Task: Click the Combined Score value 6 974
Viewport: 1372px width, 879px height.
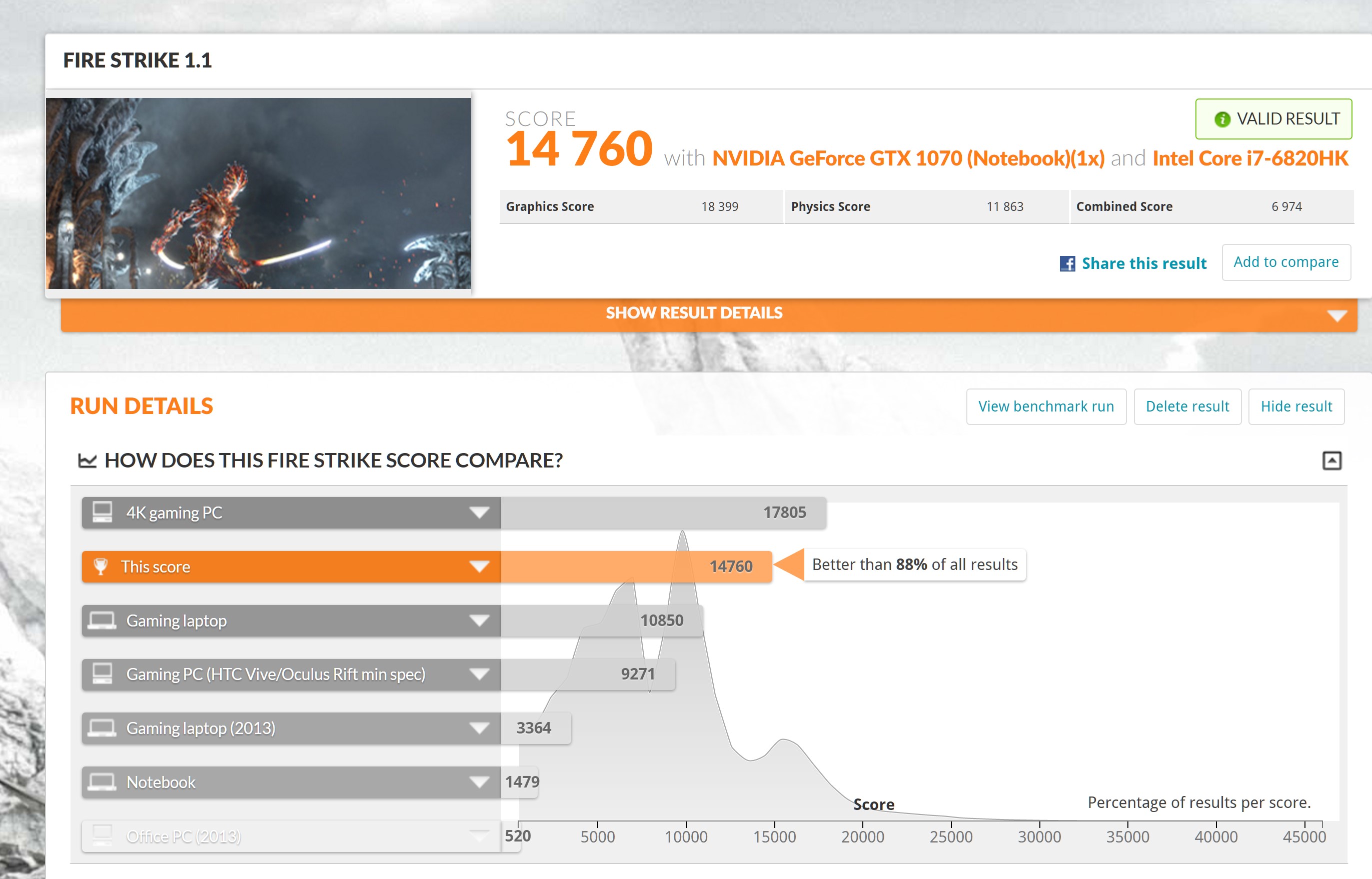Action: (1286, 206)
